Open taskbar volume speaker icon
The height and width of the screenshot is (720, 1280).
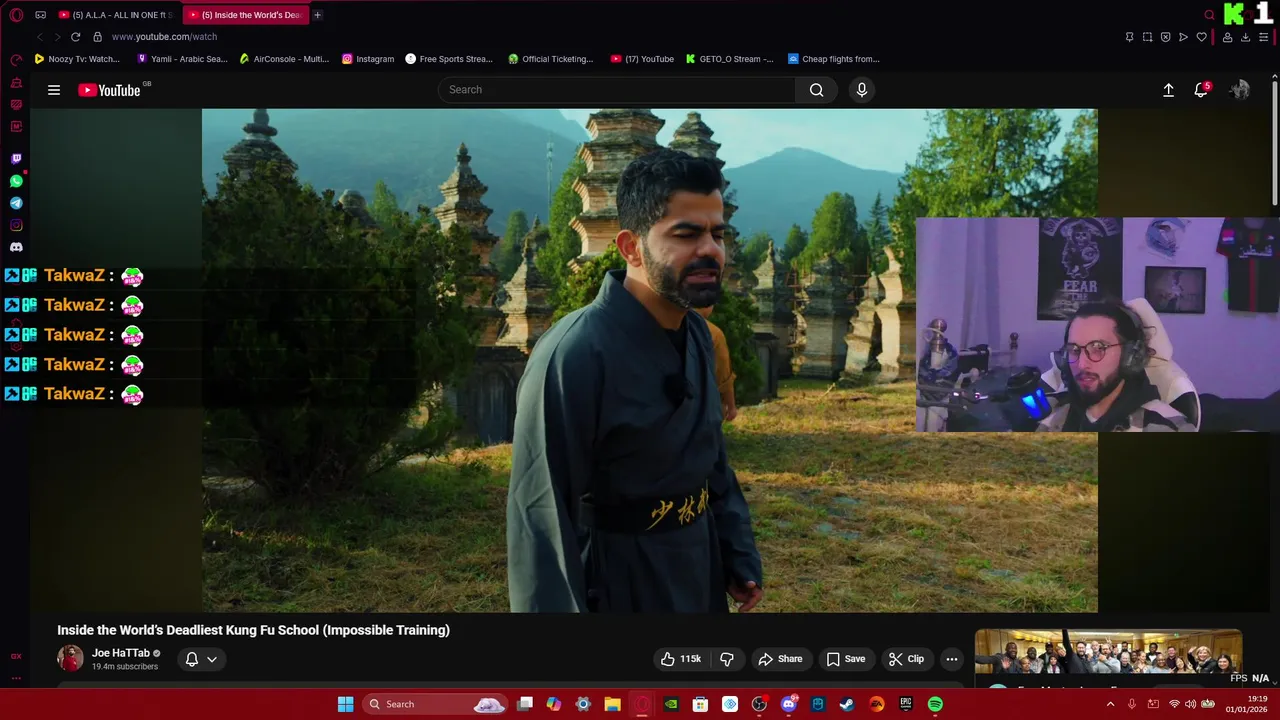(1189, 704)
